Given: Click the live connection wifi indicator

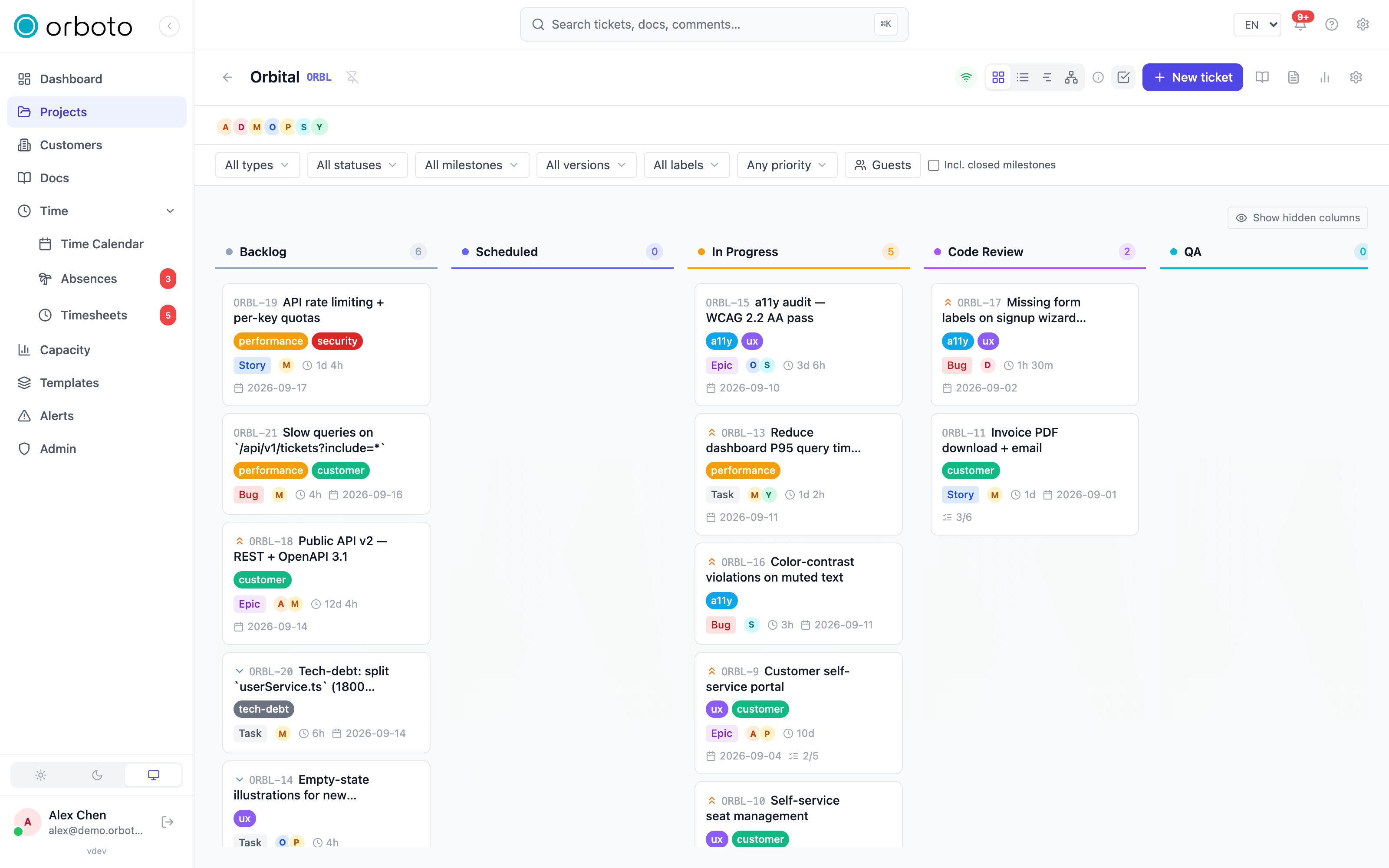Looking at the screenshot, I should (x=966, y=77).
